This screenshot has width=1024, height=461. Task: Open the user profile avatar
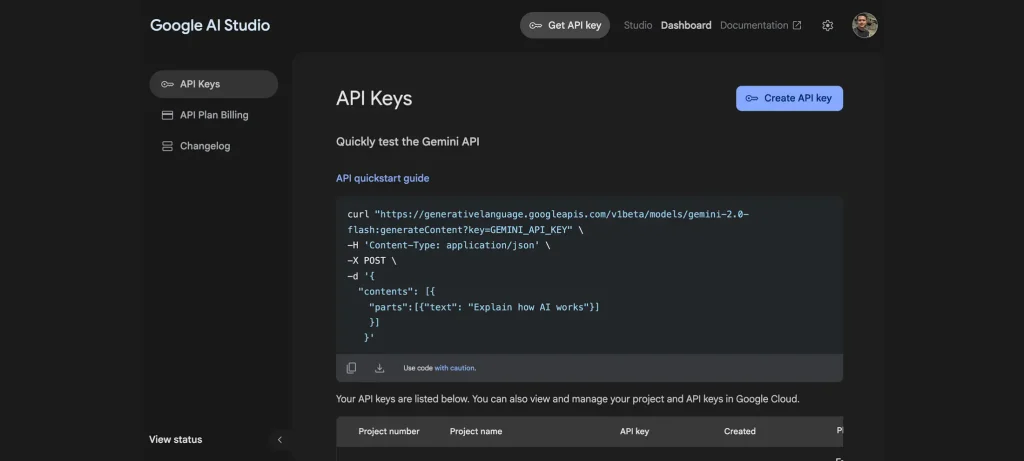[x=864, y=26]
